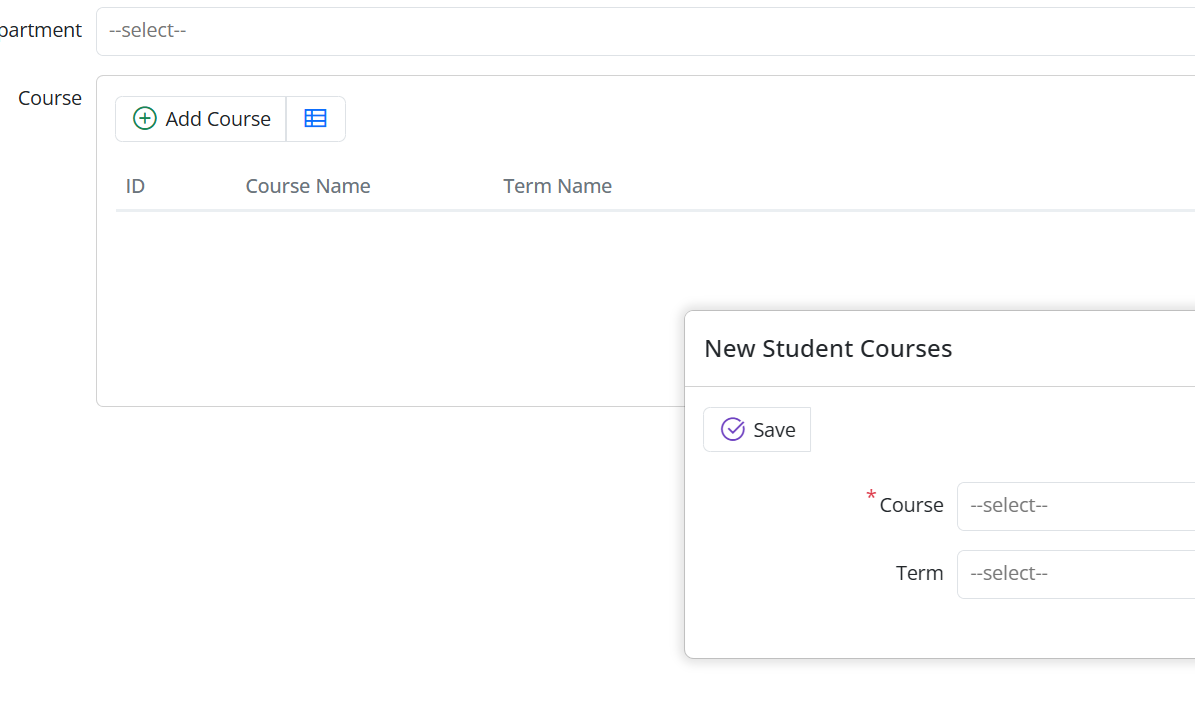Image resolution: width=1195 pixels, height=712 pixels.
Task: Click empty space below the Term field
Action: coord(940,628)
